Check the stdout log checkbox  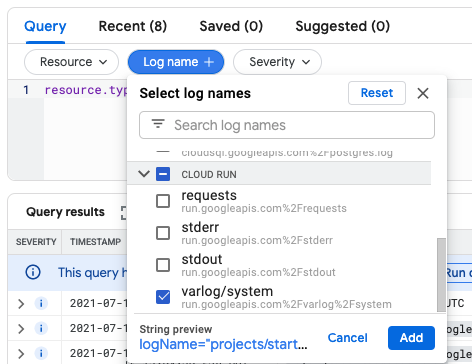pos(163,265)
